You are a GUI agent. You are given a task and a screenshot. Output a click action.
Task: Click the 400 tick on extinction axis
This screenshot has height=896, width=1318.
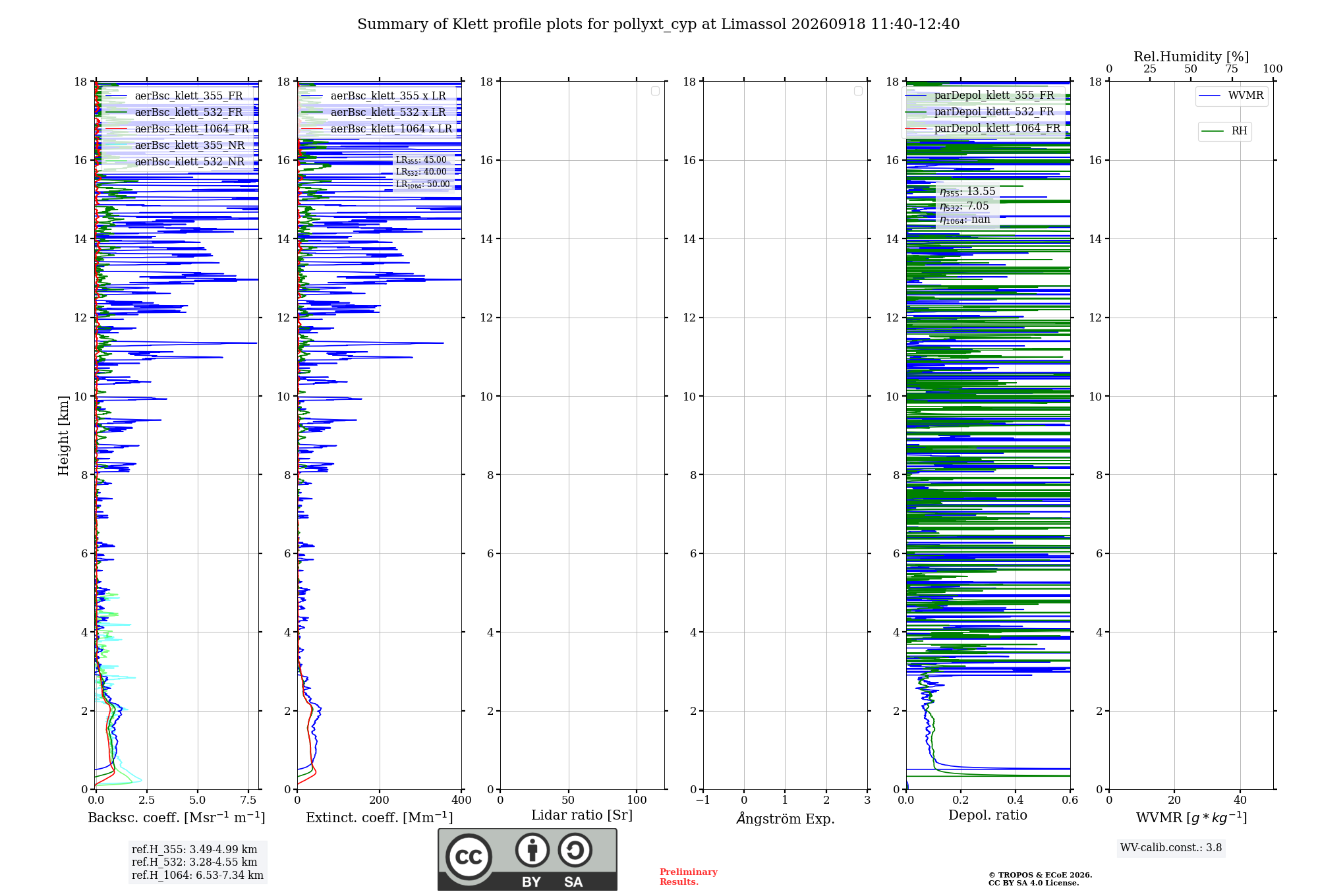[461, 800]
